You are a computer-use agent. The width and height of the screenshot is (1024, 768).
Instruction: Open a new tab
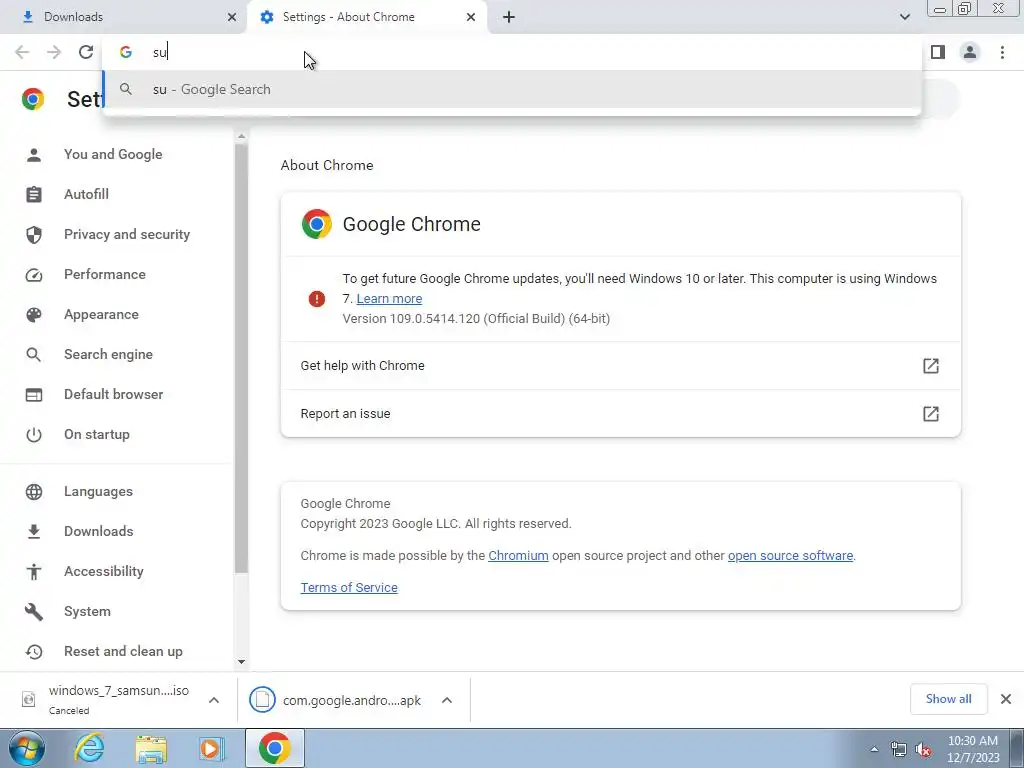click(x=509, y=17)
